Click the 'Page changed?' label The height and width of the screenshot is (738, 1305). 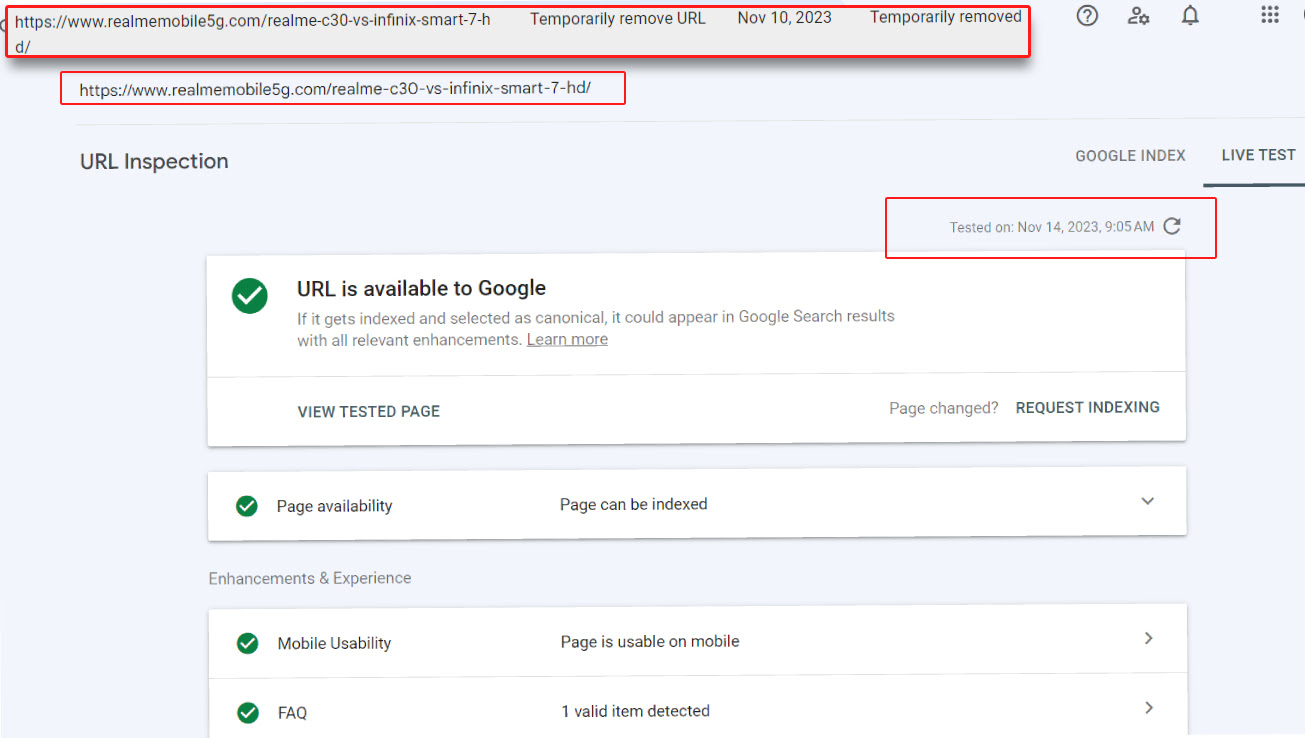[x=944, y=408]
